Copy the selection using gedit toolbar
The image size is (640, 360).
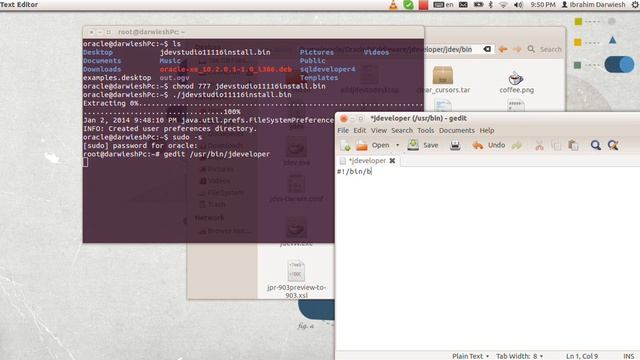click(556, 145)
